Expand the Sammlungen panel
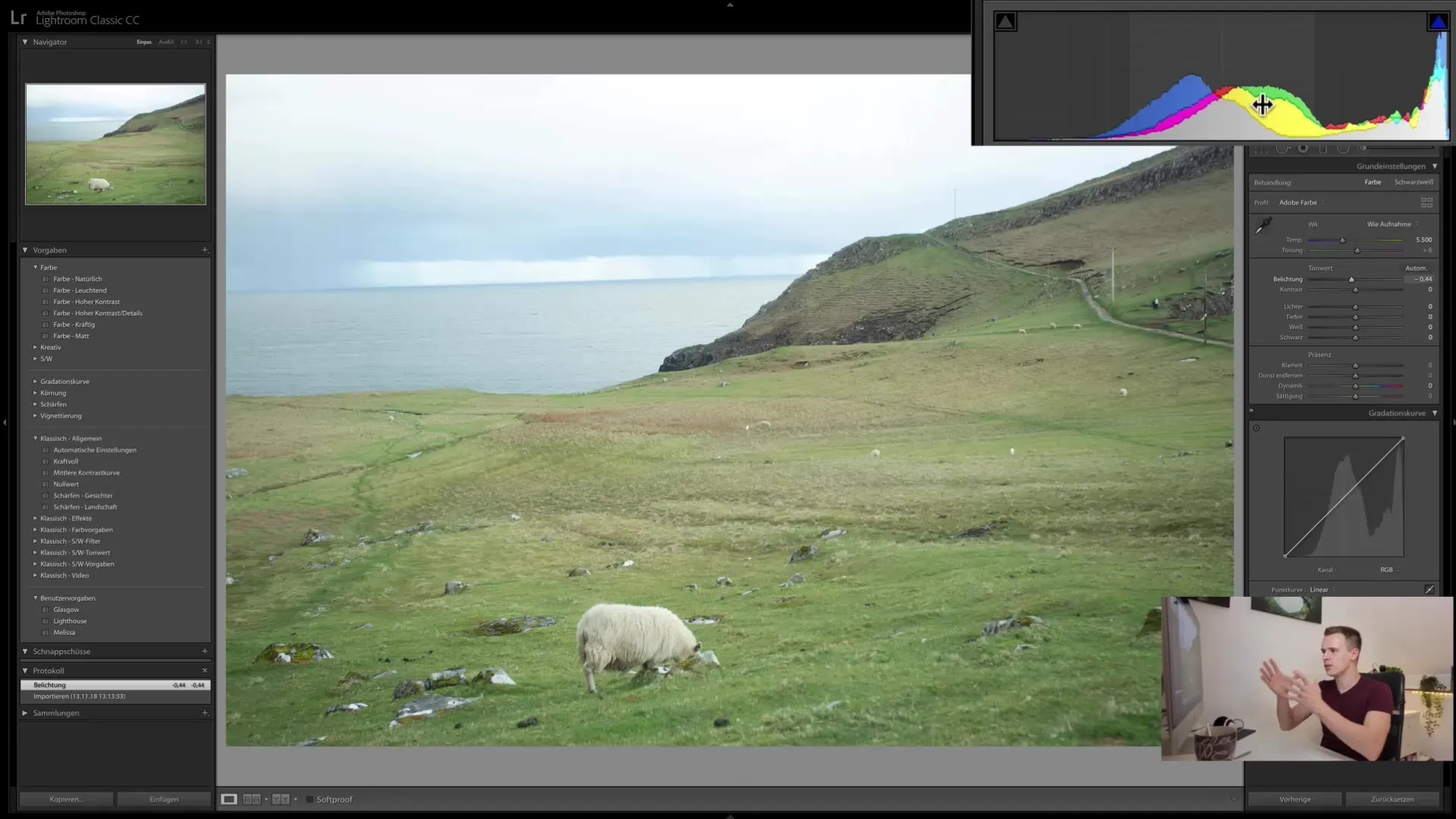The image size is (1456, 819). pos(25,713)
